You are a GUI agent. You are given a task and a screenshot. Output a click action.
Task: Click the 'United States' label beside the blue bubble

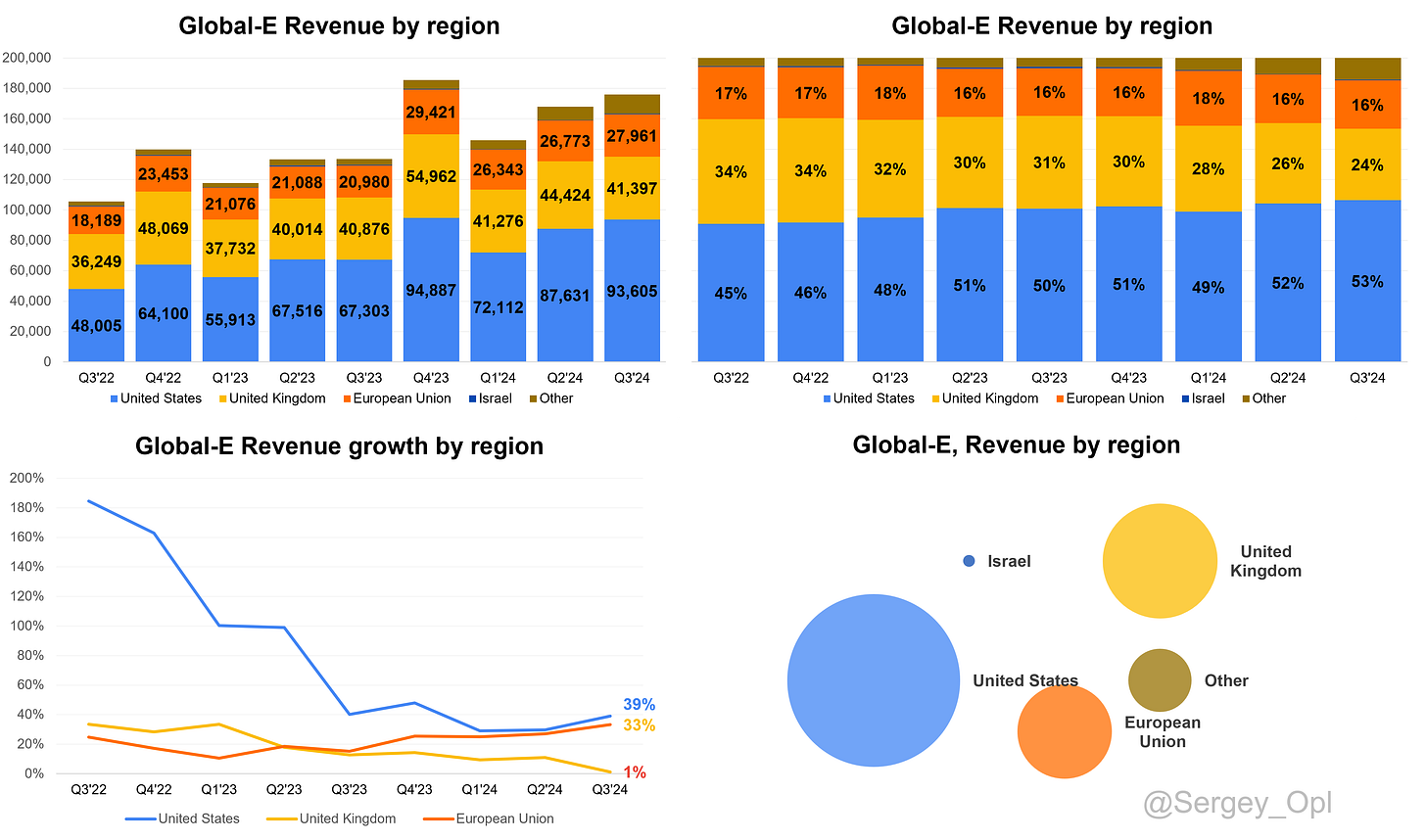coord(1025,680)
